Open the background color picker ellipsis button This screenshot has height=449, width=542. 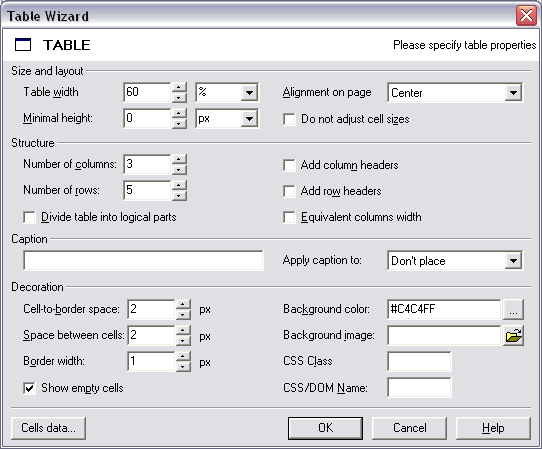point(514,309)
